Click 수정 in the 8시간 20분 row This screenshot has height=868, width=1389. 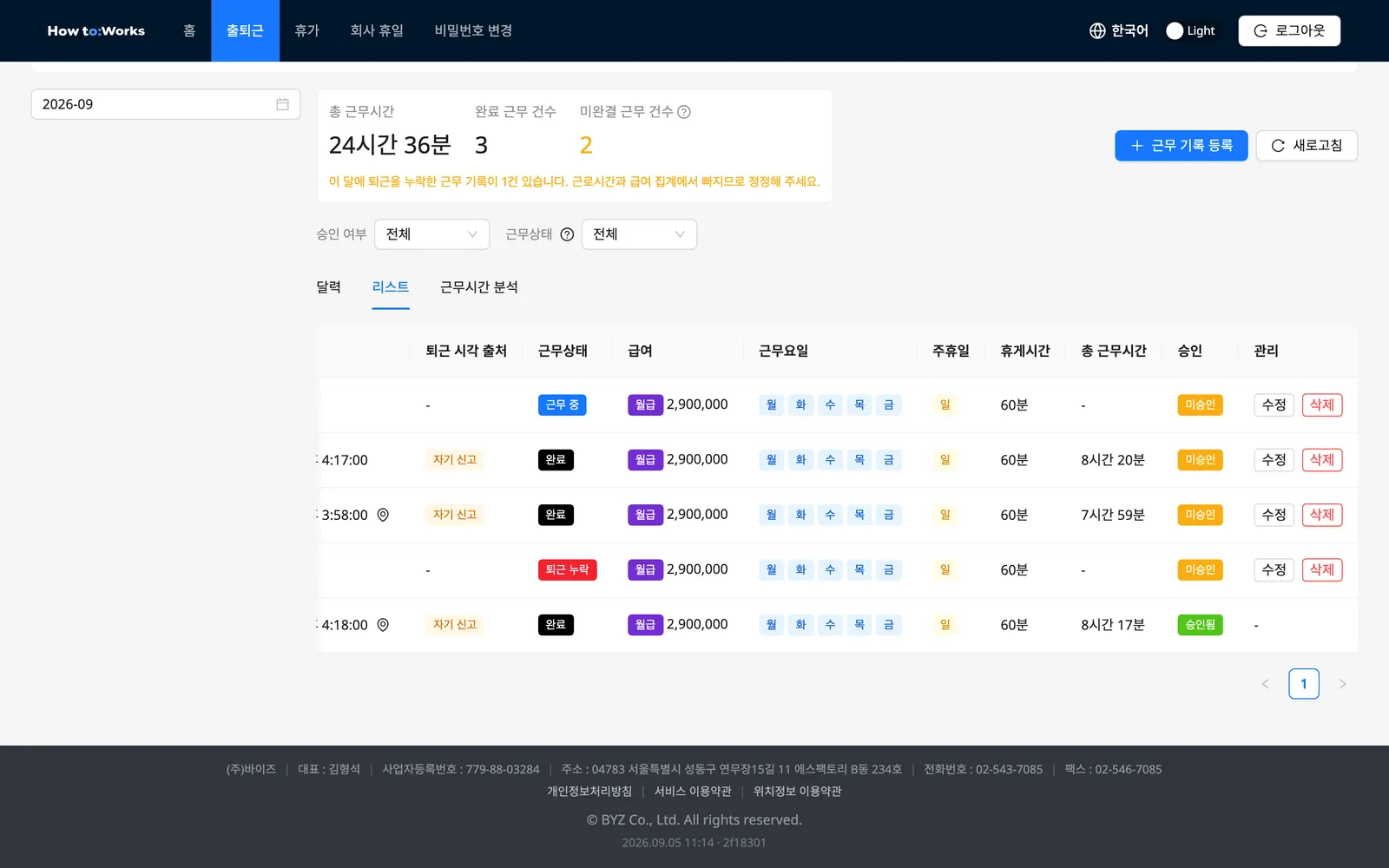tap(1274, 460)
